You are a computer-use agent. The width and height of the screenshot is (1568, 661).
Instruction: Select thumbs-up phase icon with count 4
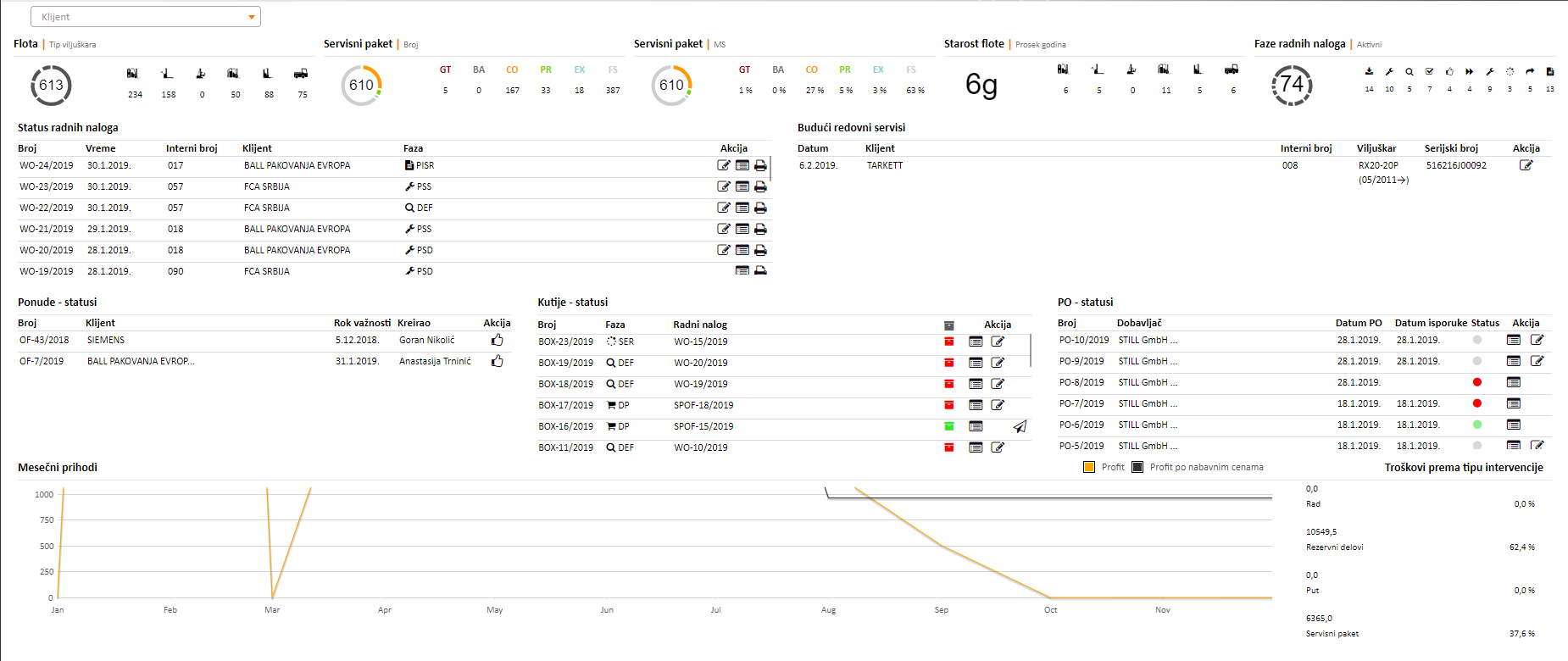click(x=1449, y=72)
